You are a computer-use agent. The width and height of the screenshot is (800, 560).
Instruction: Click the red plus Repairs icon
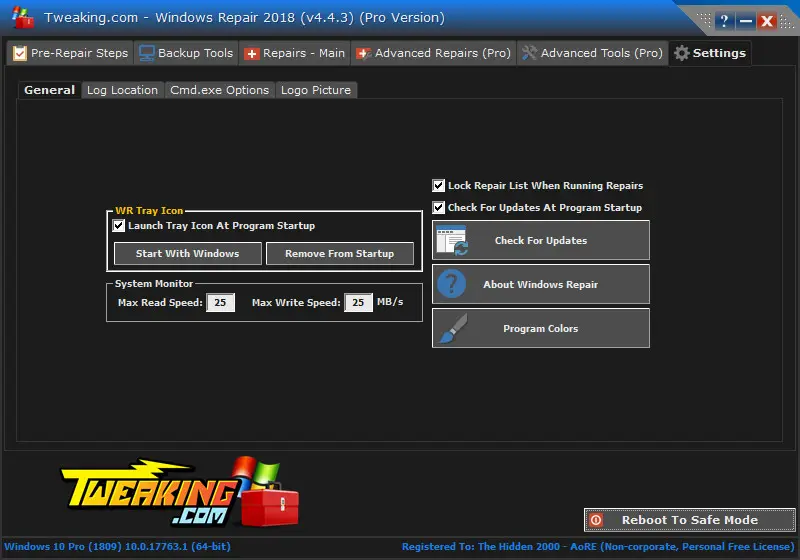point(252,54)
